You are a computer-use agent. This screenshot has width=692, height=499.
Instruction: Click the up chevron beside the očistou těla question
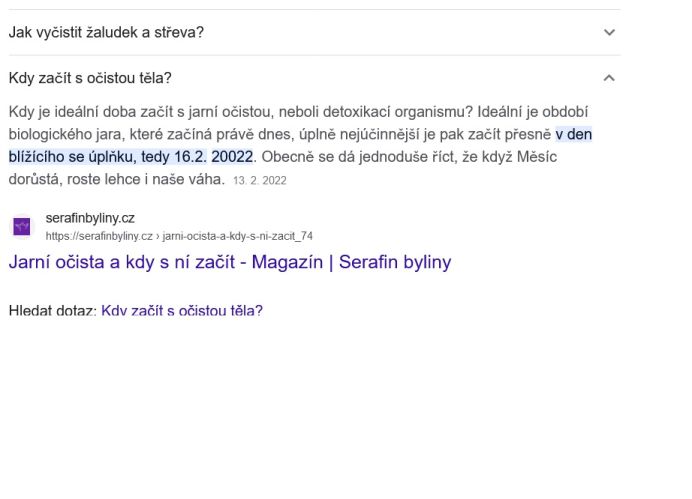coord(609,78)
